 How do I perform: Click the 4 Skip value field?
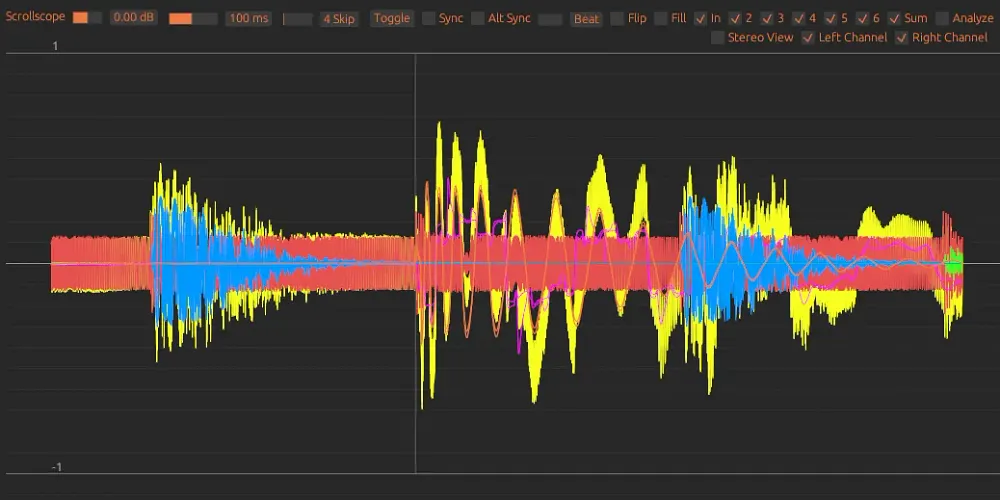(339, 19)
